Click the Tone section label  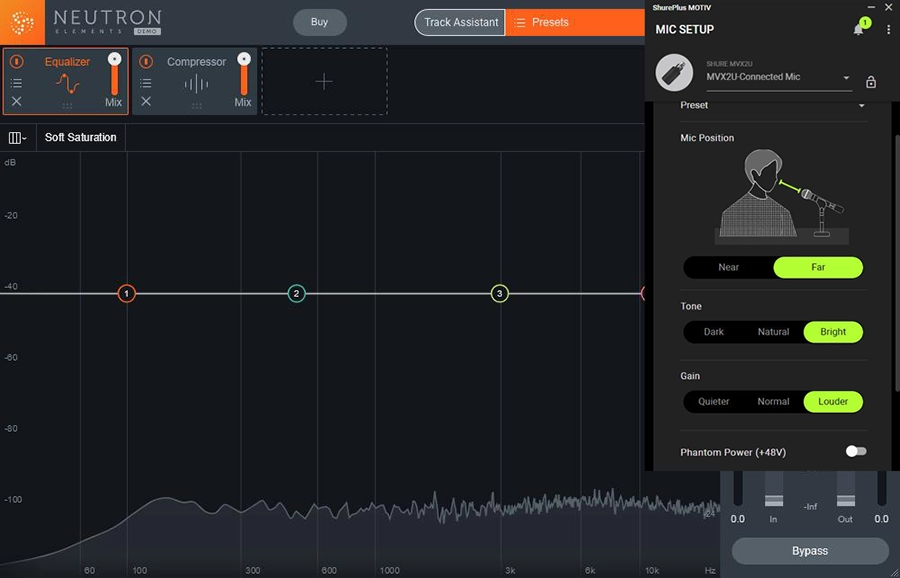(690, 307)
